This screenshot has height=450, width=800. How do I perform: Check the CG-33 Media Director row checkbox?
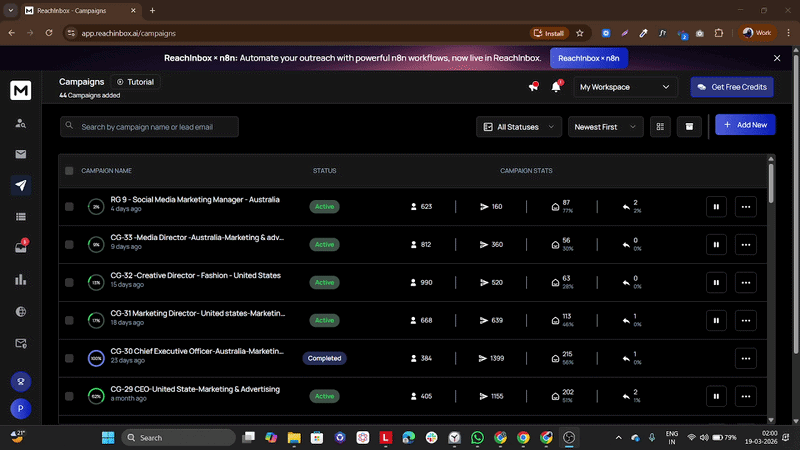(69, 244)
